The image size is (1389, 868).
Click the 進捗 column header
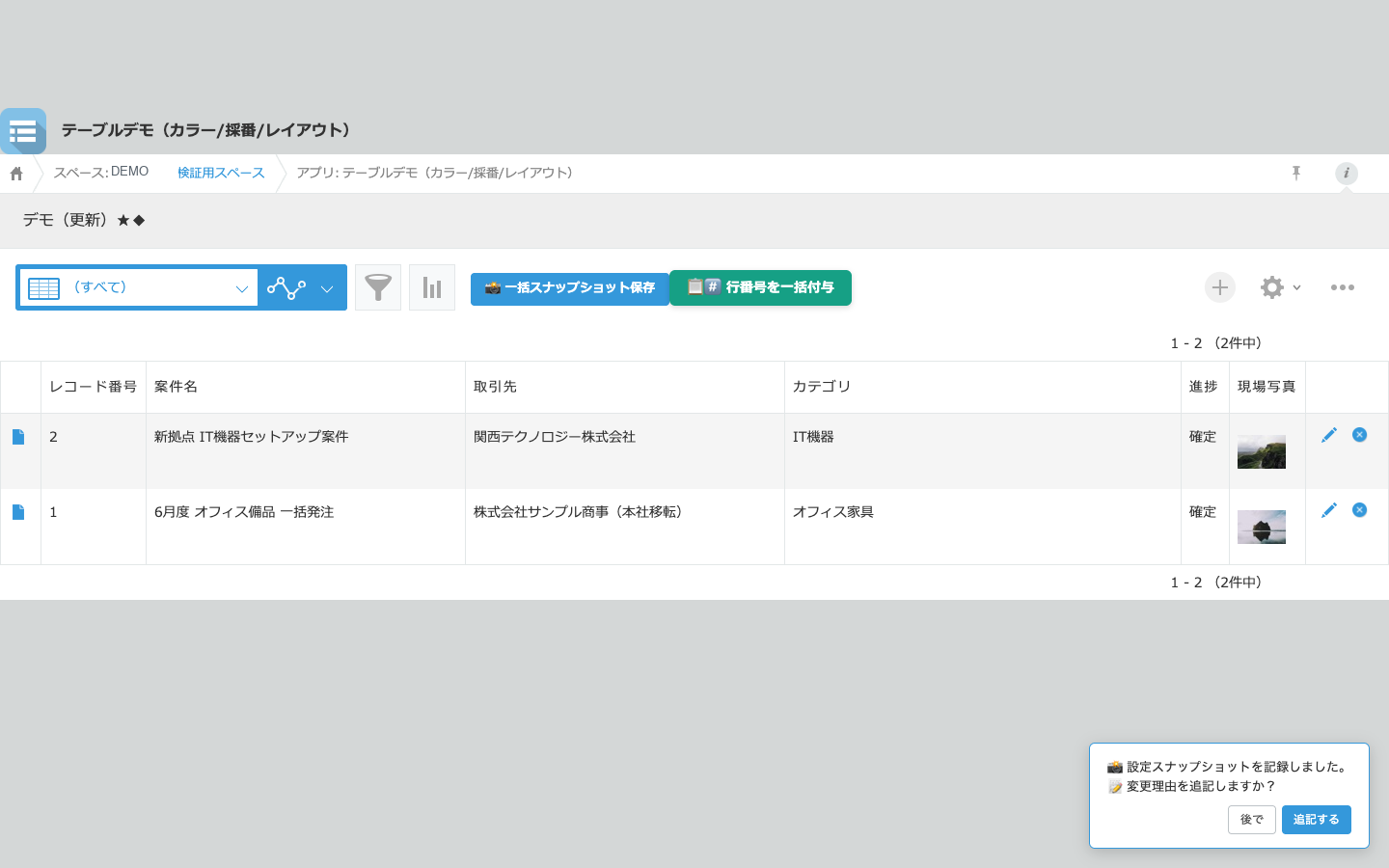click(x=1203, y=387)
